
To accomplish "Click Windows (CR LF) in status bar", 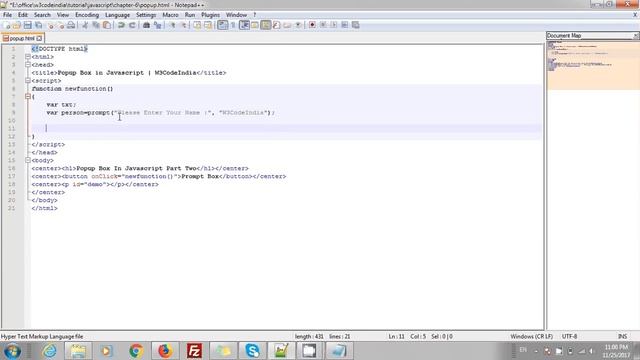I will click(x=531, y=336).
